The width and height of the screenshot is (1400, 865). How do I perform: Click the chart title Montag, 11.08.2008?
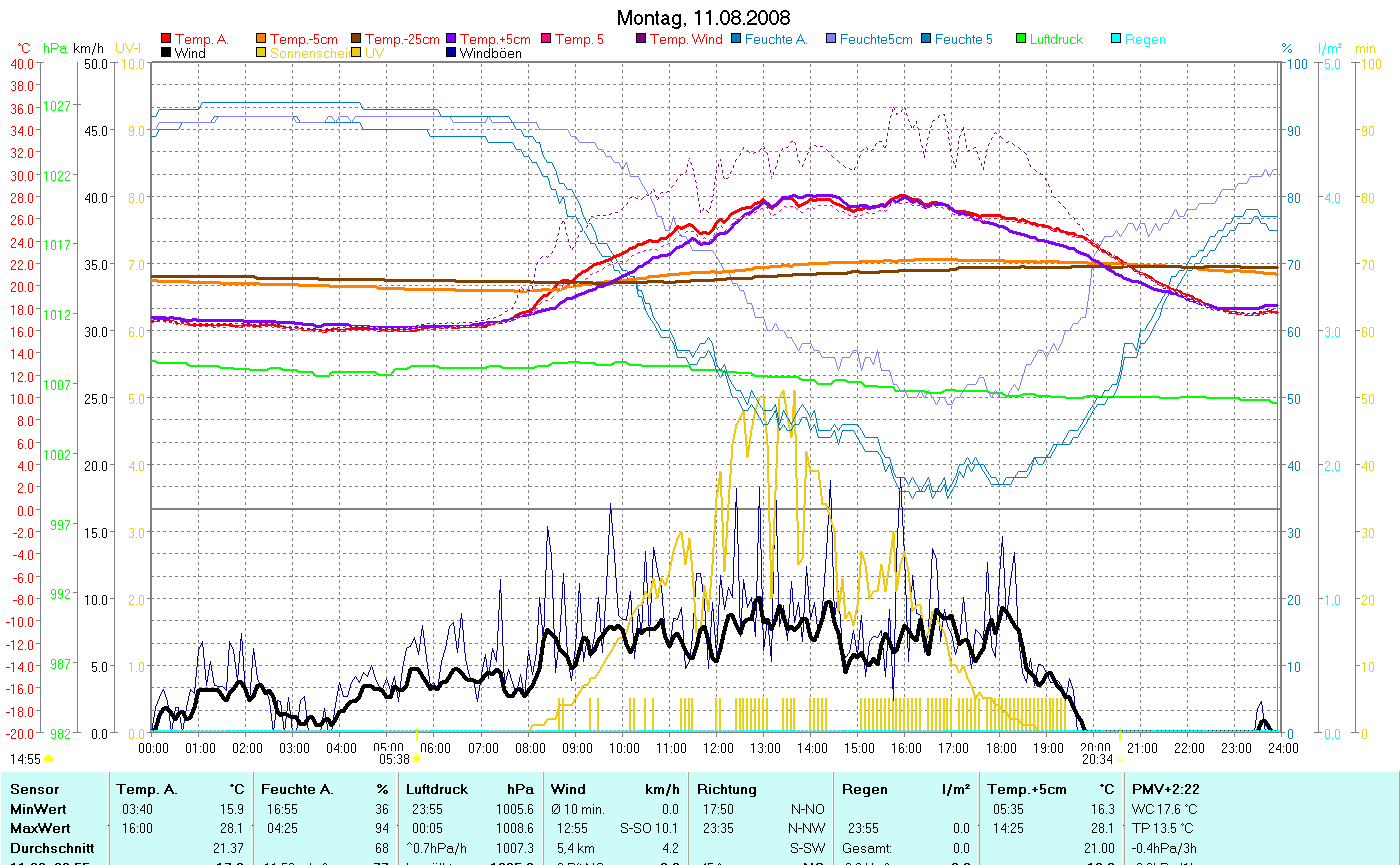click(702, 18)
